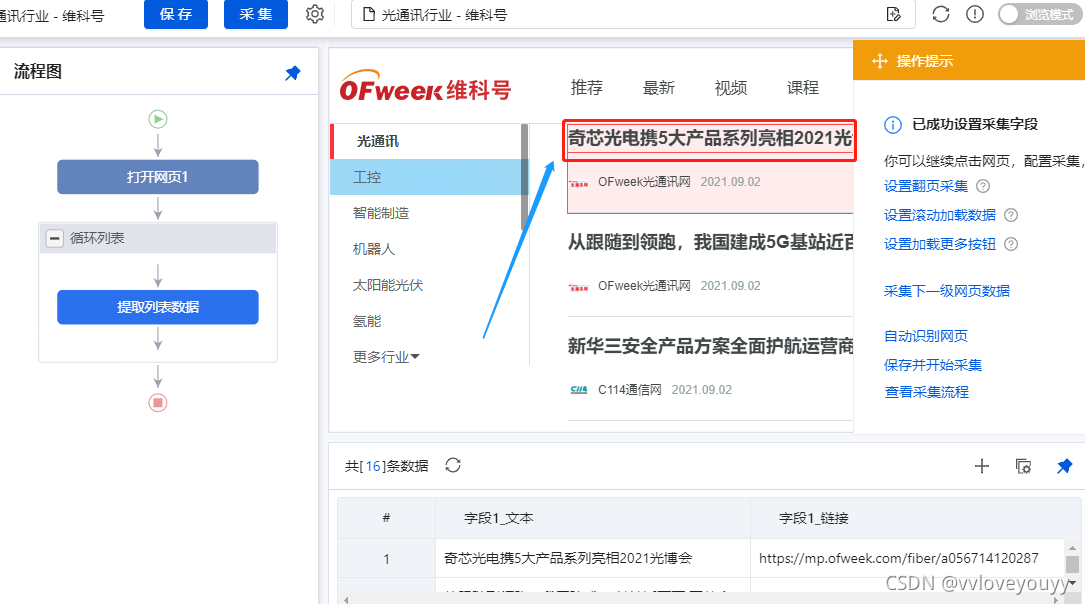
Task: Pin the data preview panel
Action: [1064, 466]
